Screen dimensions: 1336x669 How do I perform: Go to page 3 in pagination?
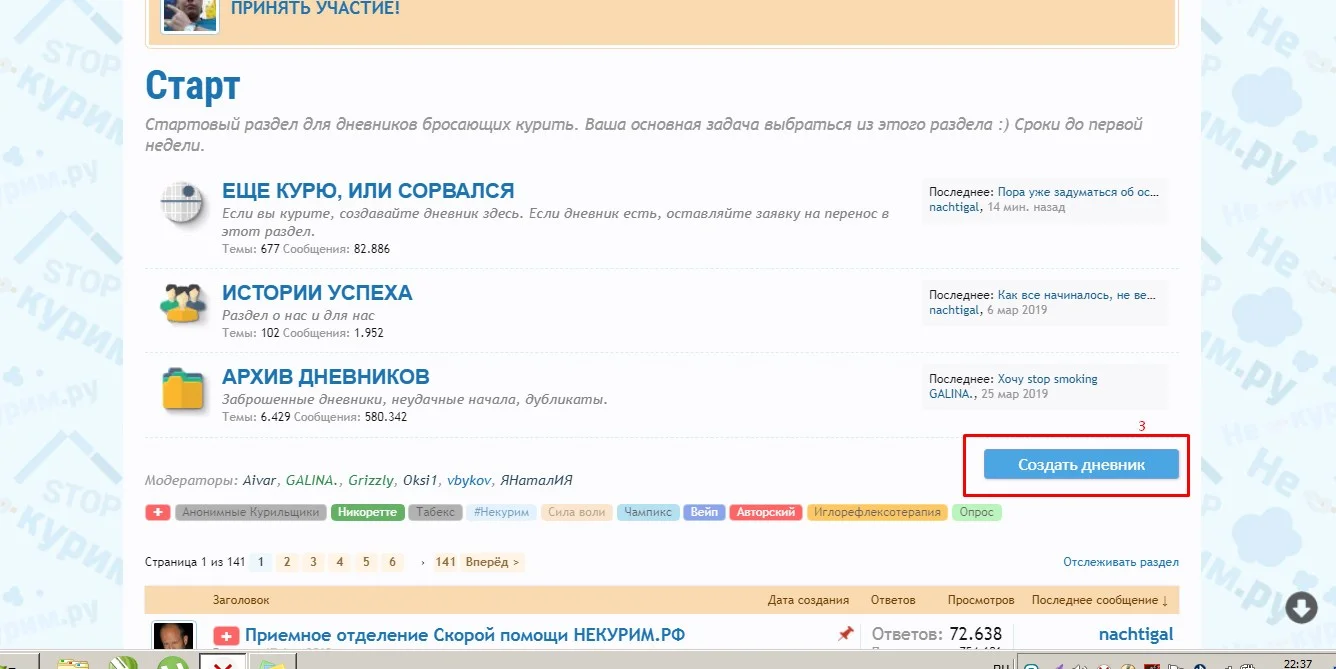[x=313, y=562]
